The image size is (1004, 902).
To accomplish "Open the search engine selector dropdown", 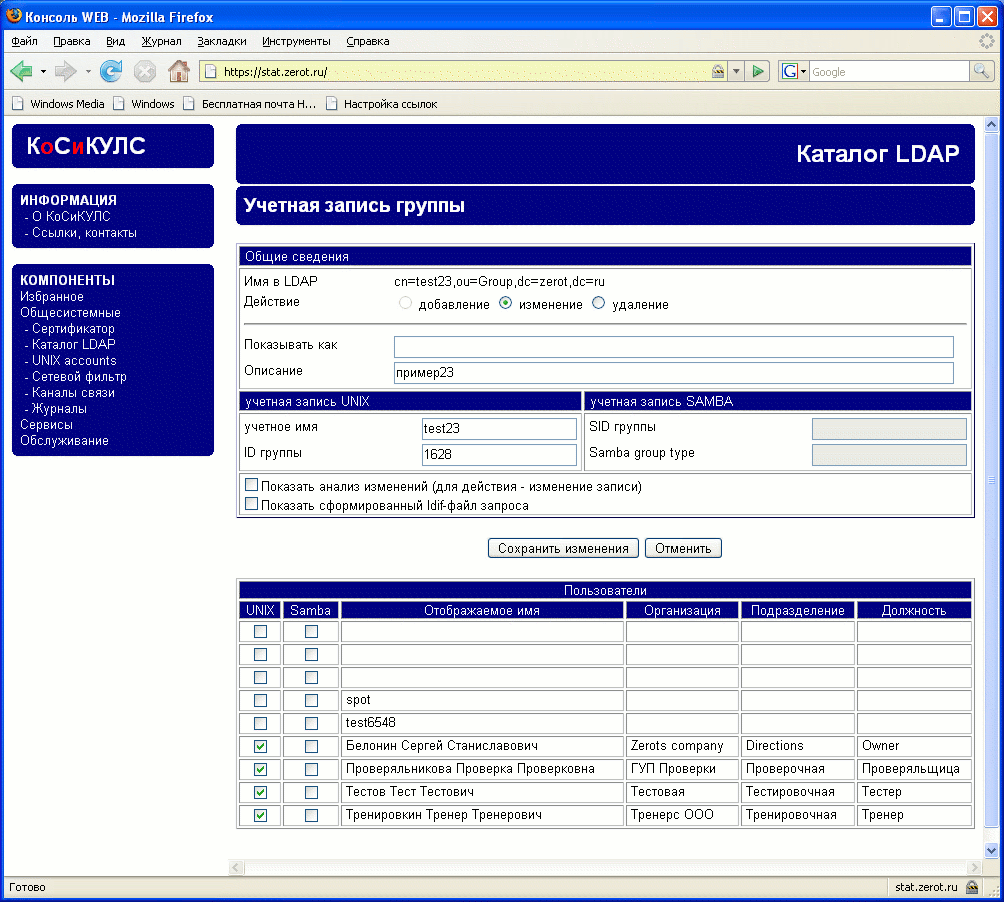I will (x=803, y=72).
